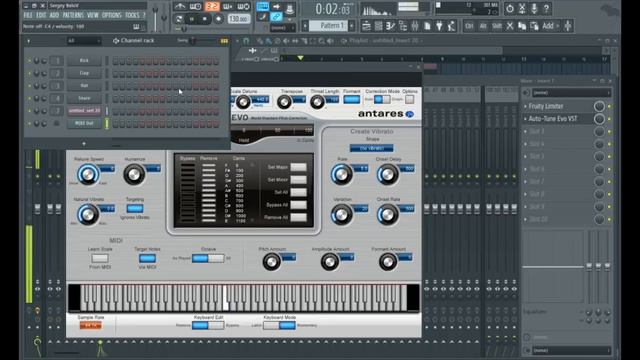This screenshot has width=640, height=360.
Task: Click the pause/play transport button
Action: click(192, 19)
